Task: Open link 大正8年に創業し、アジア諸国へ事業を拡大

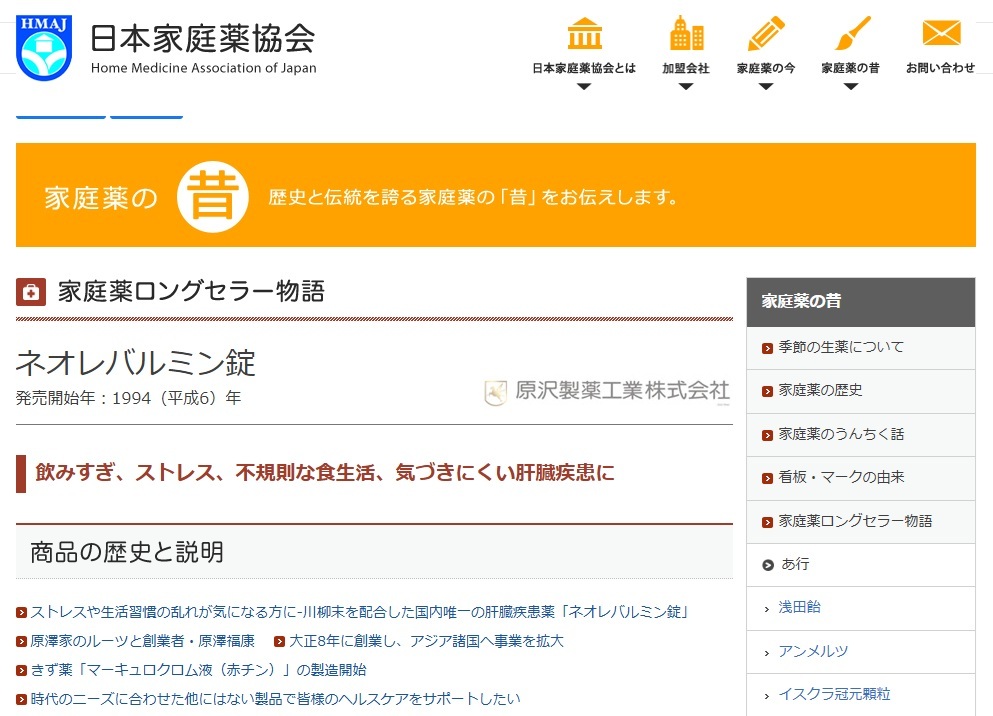Action: tap(426, 641)
